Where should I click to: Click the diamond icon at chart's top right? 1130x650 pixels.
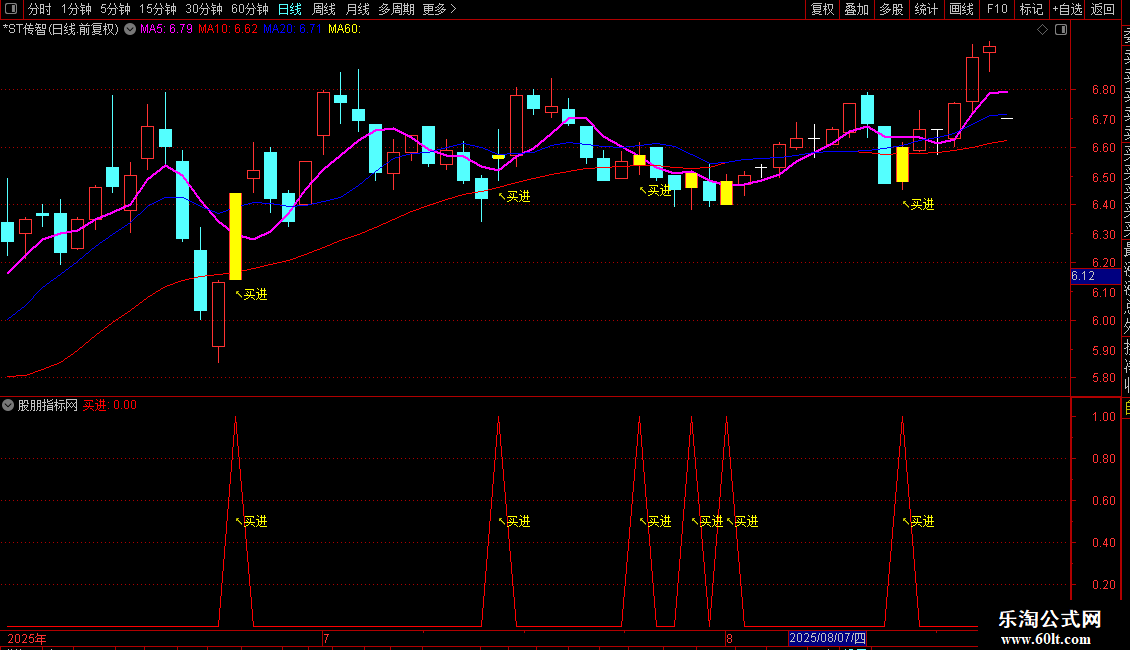click(1042, 30)
